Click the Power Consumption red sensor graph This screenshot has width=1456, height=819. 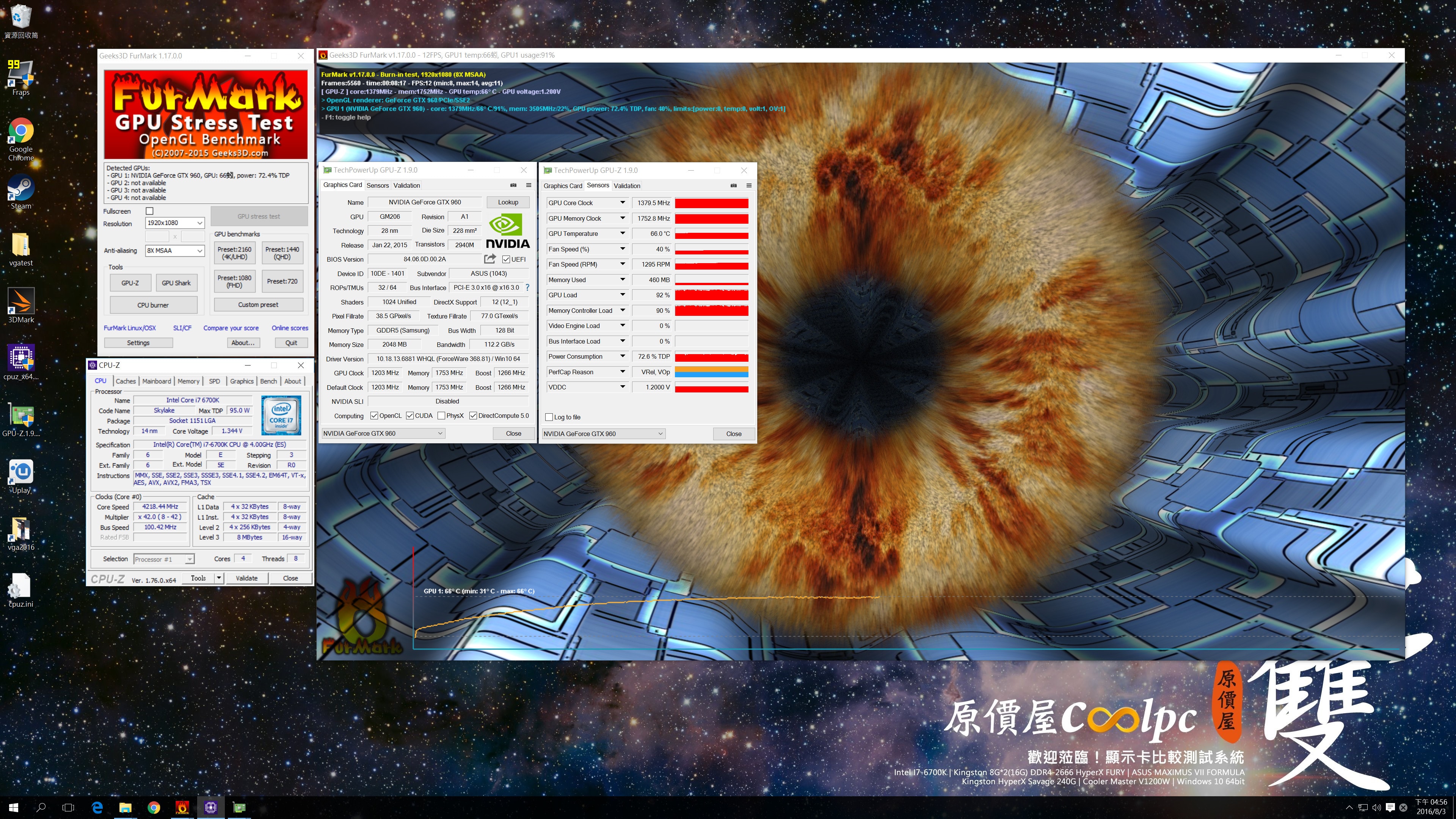[x=712, y=357]
